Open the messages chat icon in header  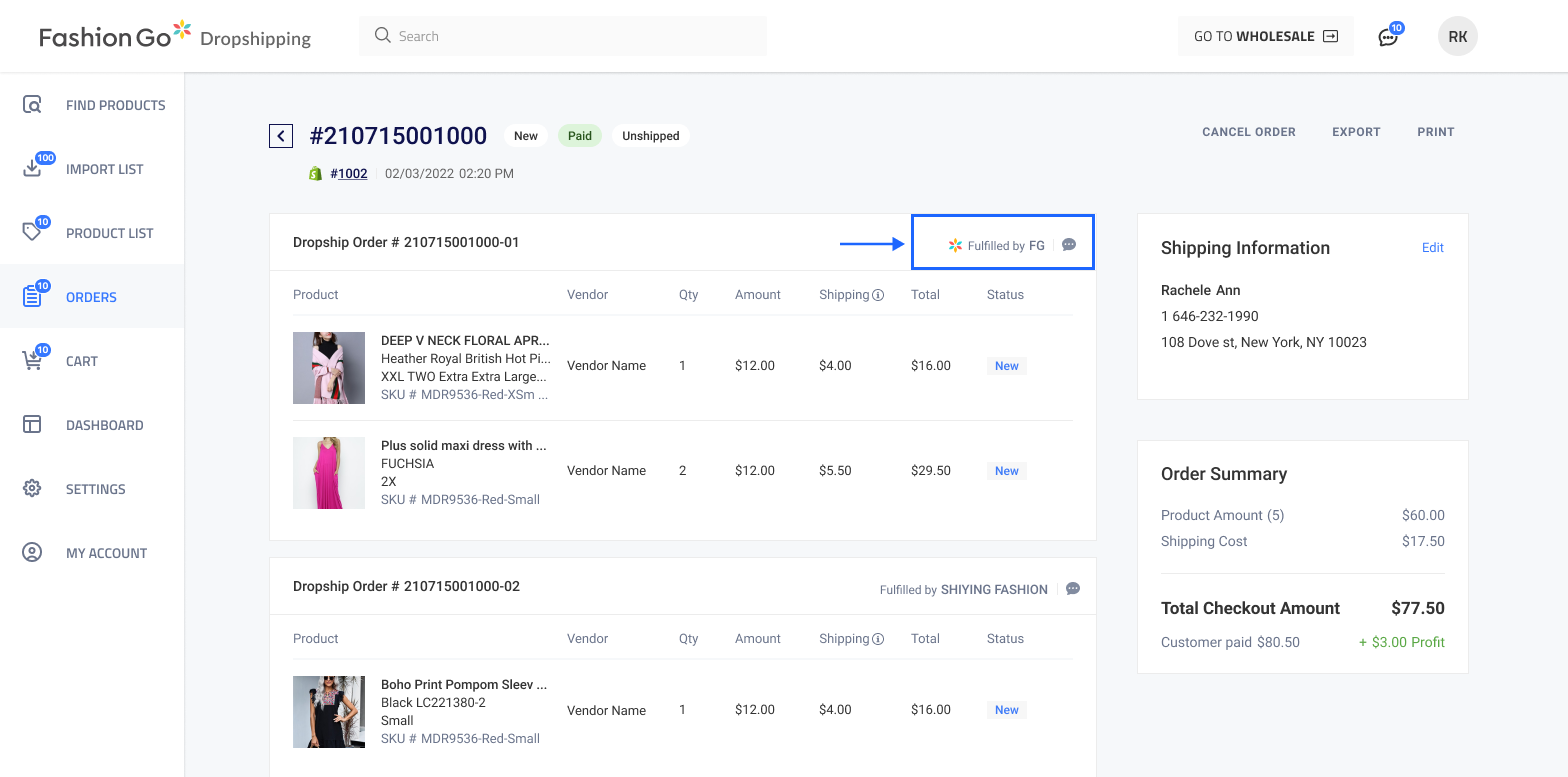tap(1387, 37)
